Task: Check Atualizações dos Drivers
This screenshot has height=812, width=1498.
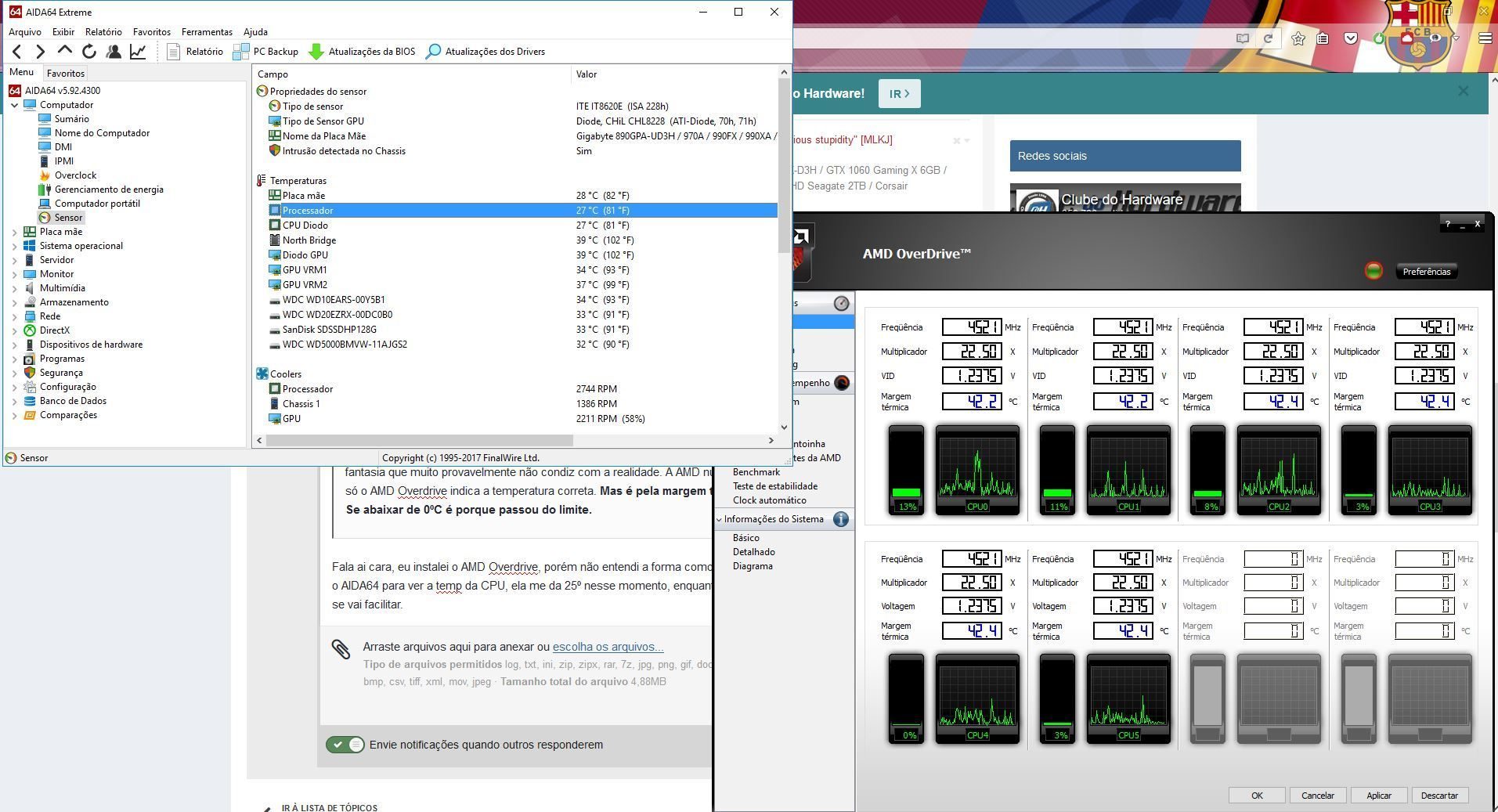Action: (485, 52)
